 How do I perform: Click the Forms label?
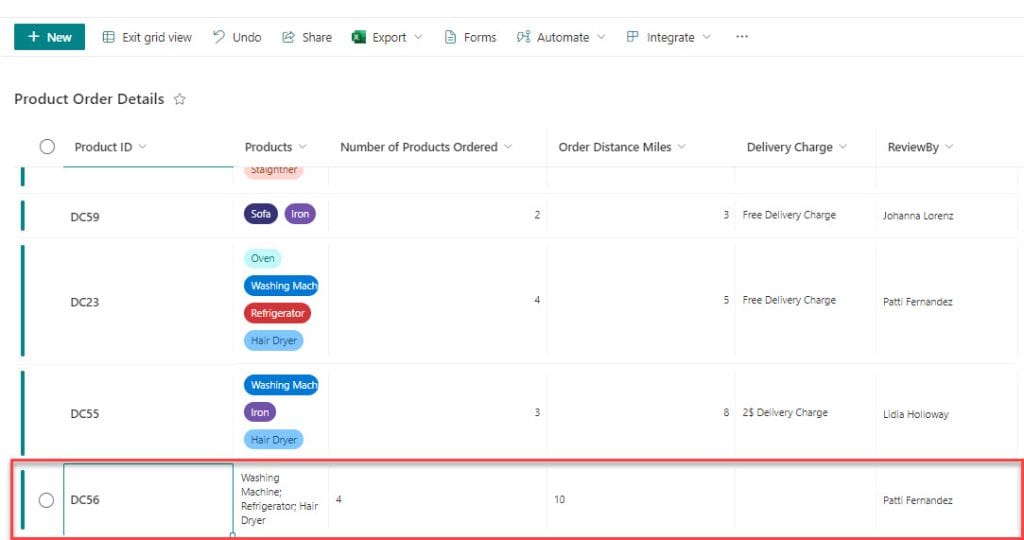(x=480, y=37)
